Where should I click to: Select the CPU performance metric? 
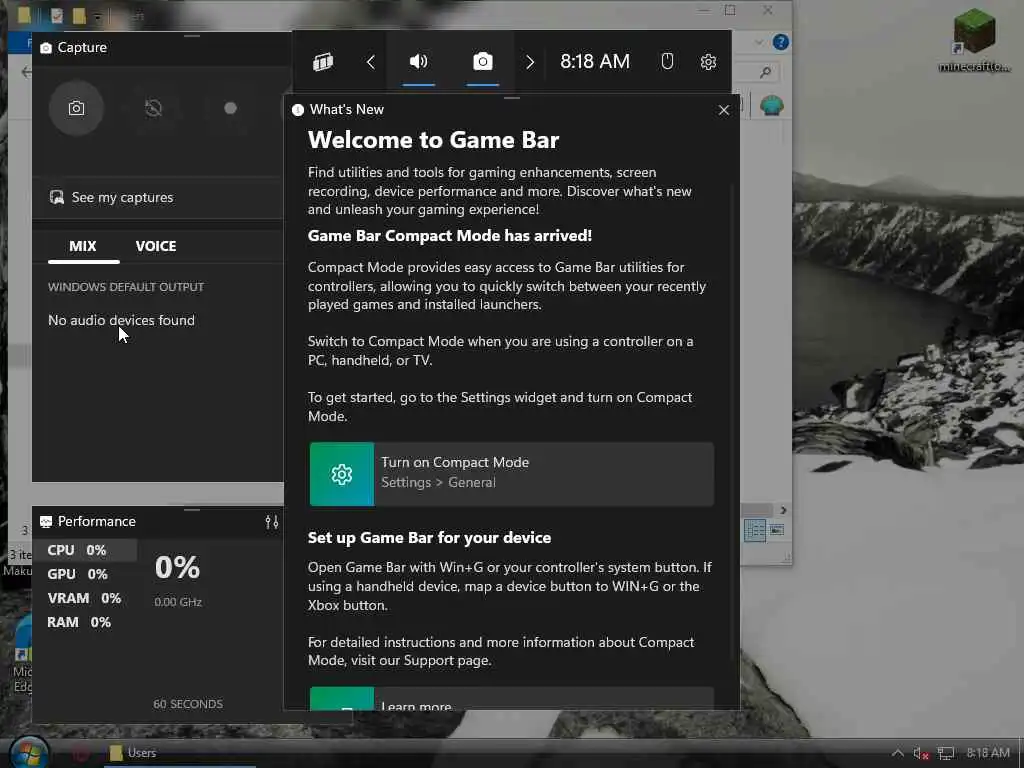click(85, 550)
